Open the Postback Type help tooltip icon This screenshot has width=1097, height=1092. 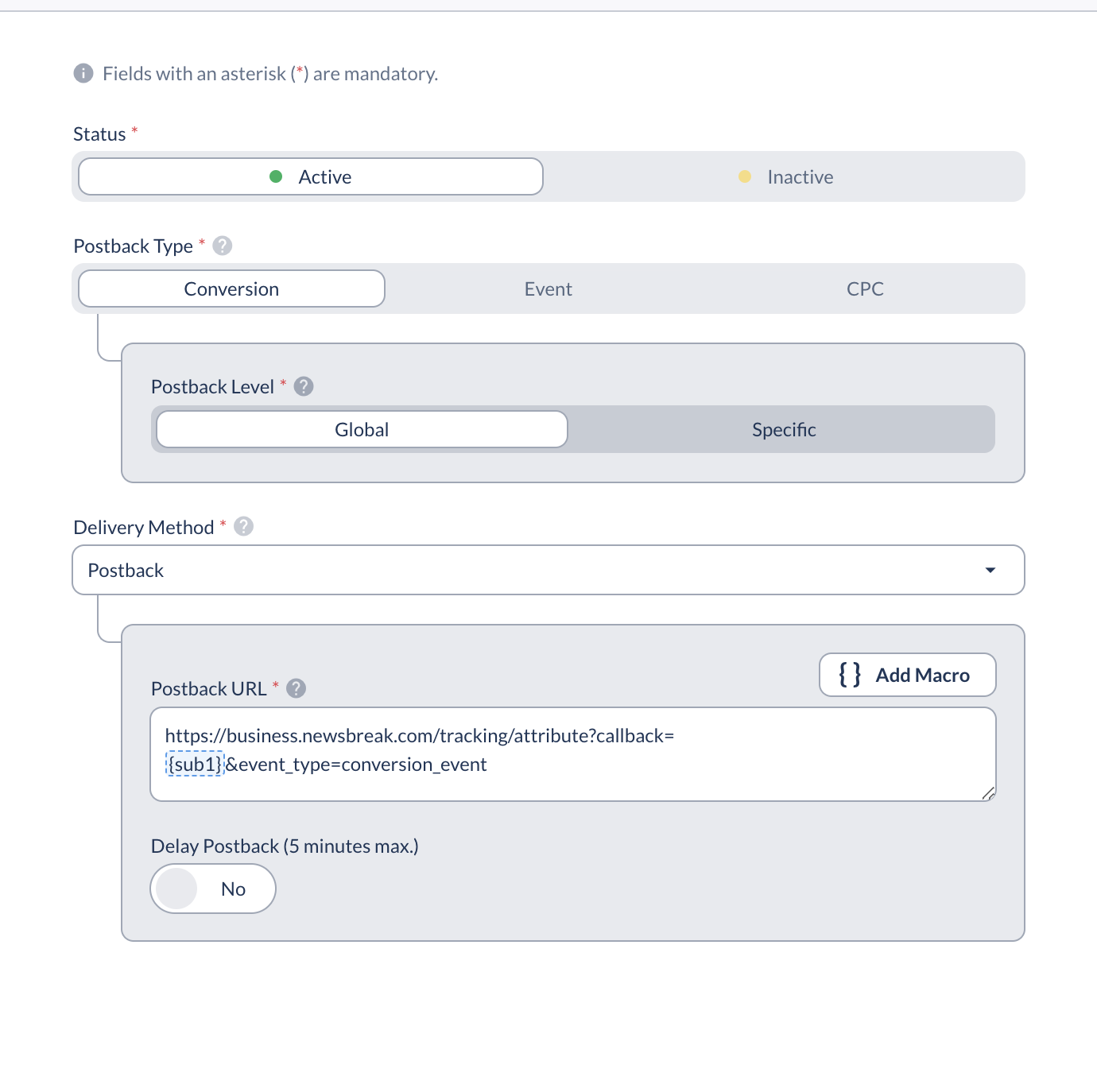(x=222, y=246)
